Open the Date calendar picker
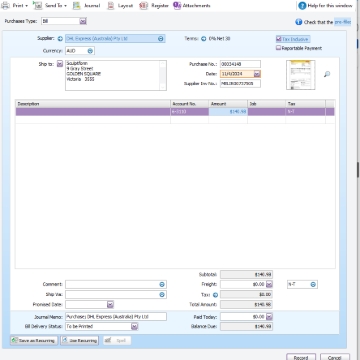Viewport: 360px width, 360px height. pos(257,74)
